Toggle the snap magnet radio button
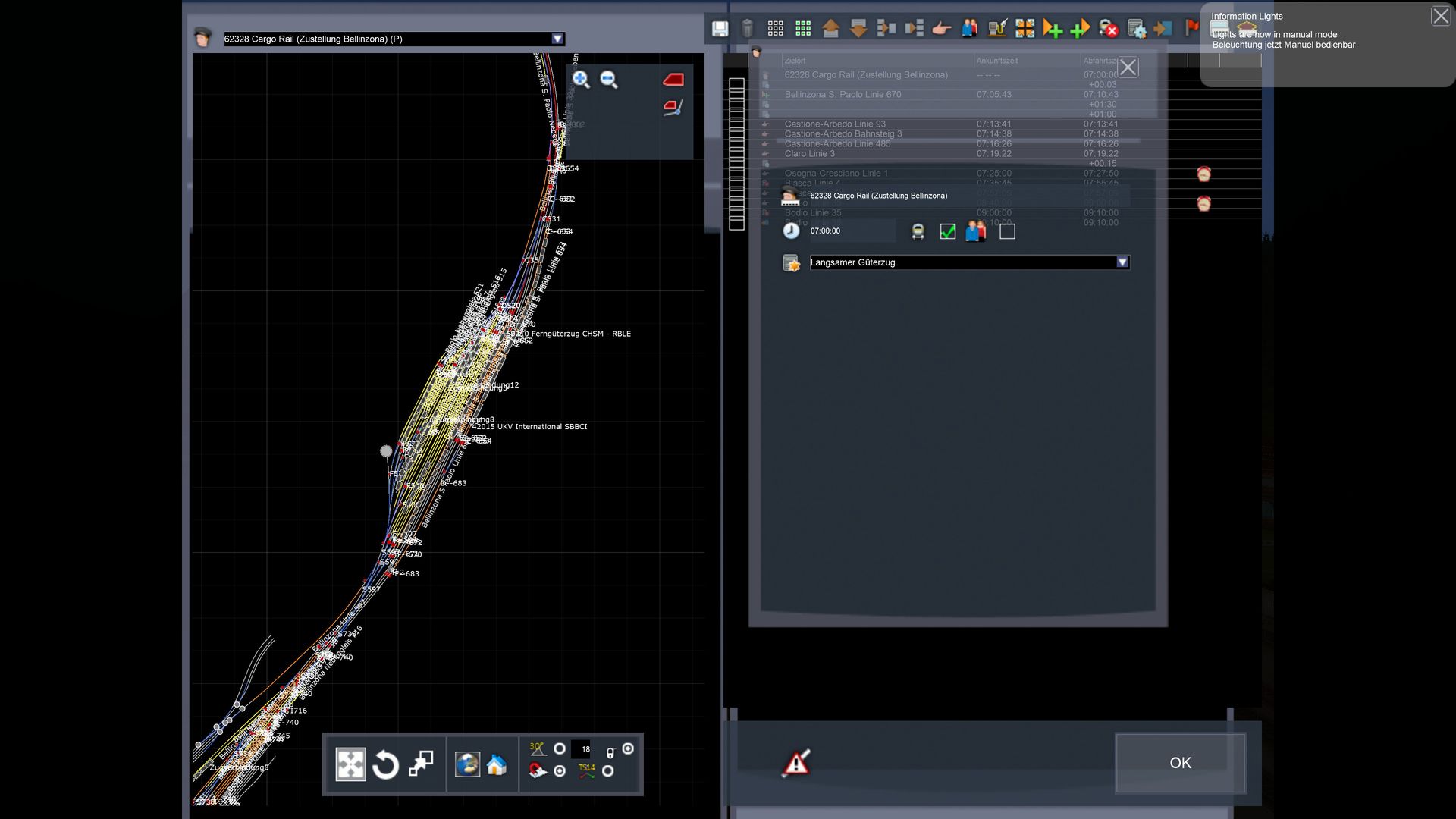1456x819 pixels. tap(560, 771)
